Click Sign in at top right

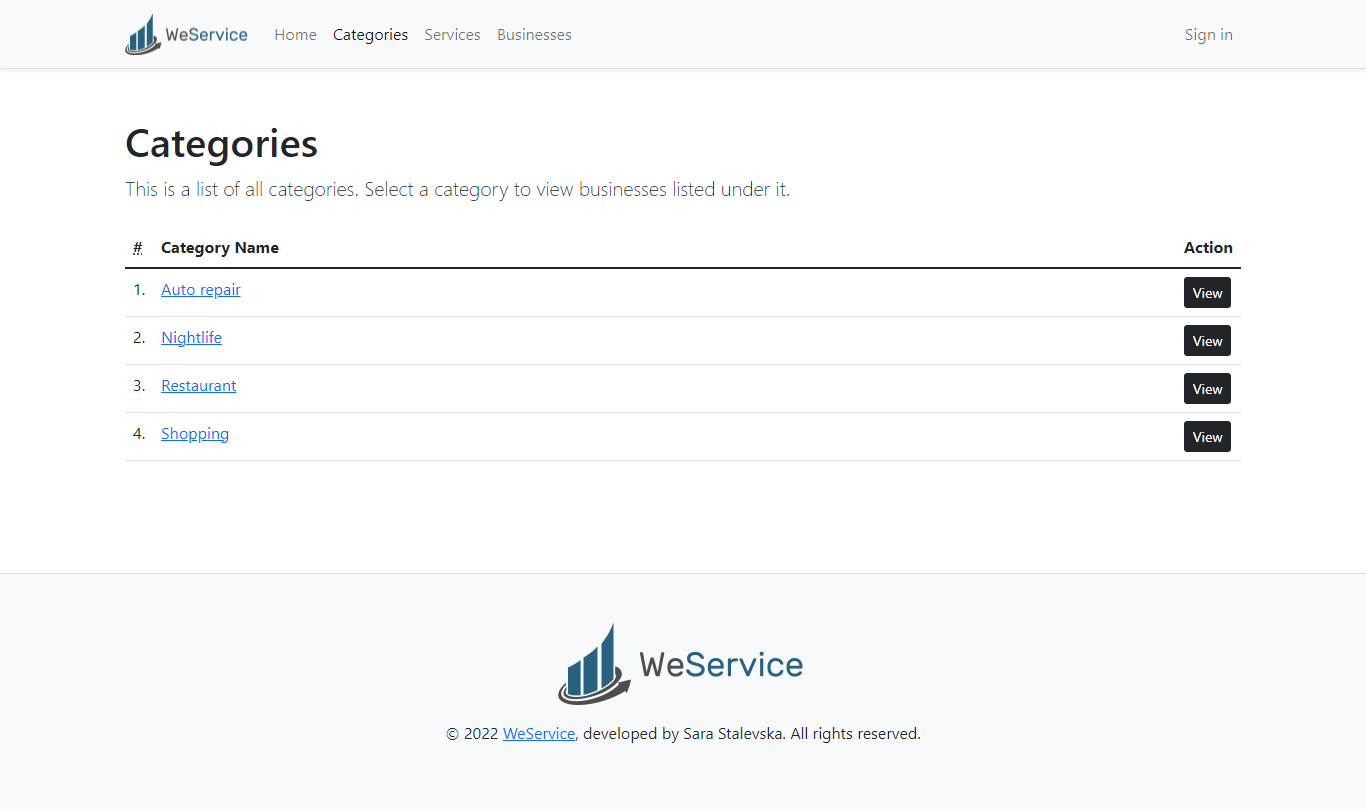click(1208, 35)
